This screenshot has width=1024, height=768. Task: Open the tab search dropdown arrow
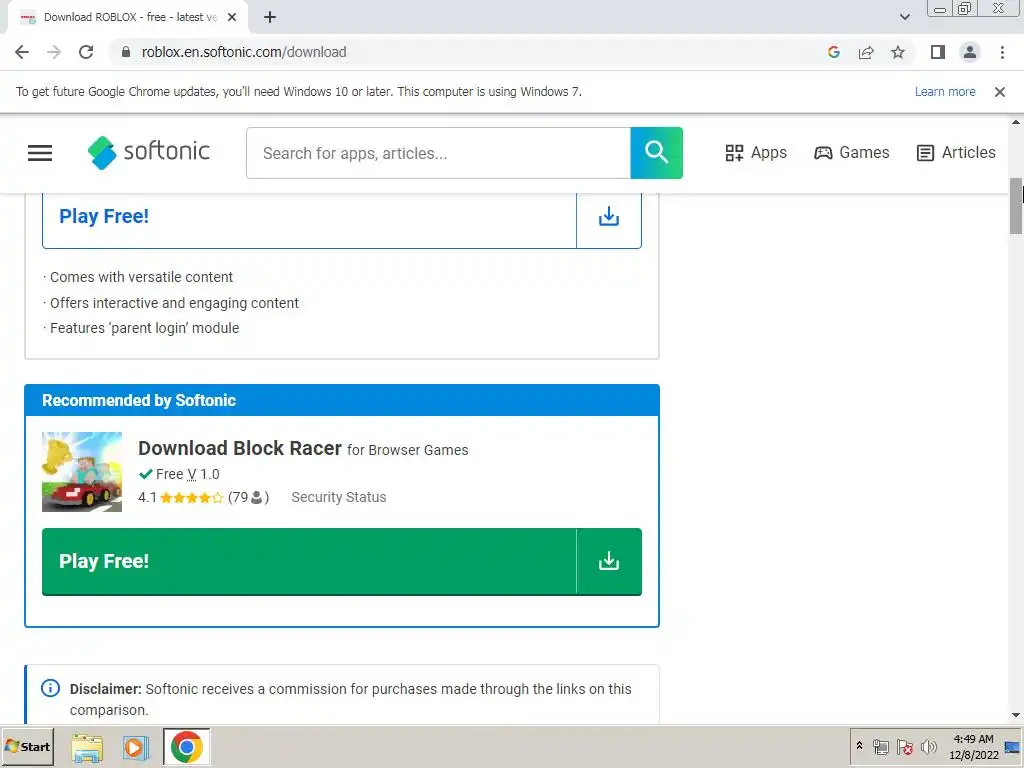904,17
